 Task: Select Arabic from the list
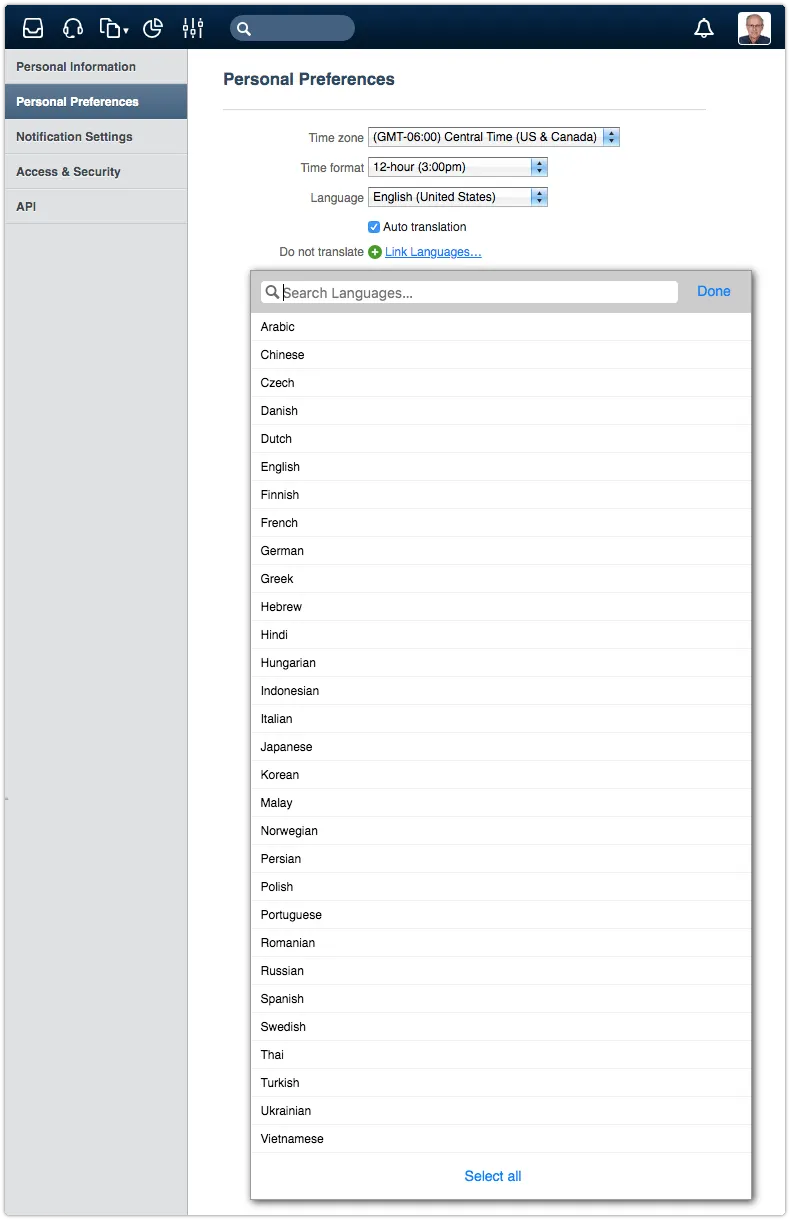click(x=501, y=327)
